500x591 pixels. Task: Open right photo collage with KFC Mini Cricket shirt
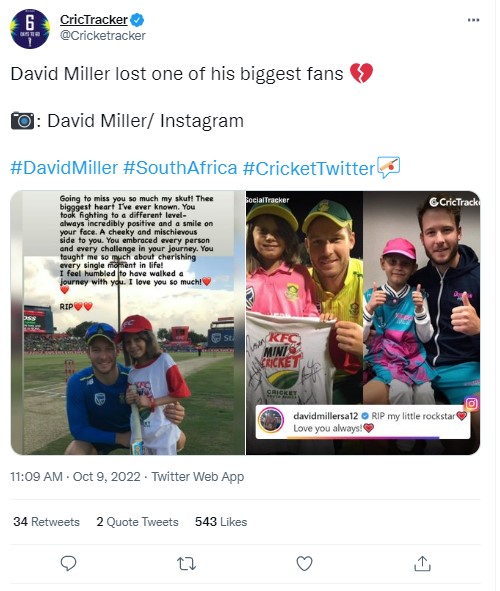tap(363, 323)
